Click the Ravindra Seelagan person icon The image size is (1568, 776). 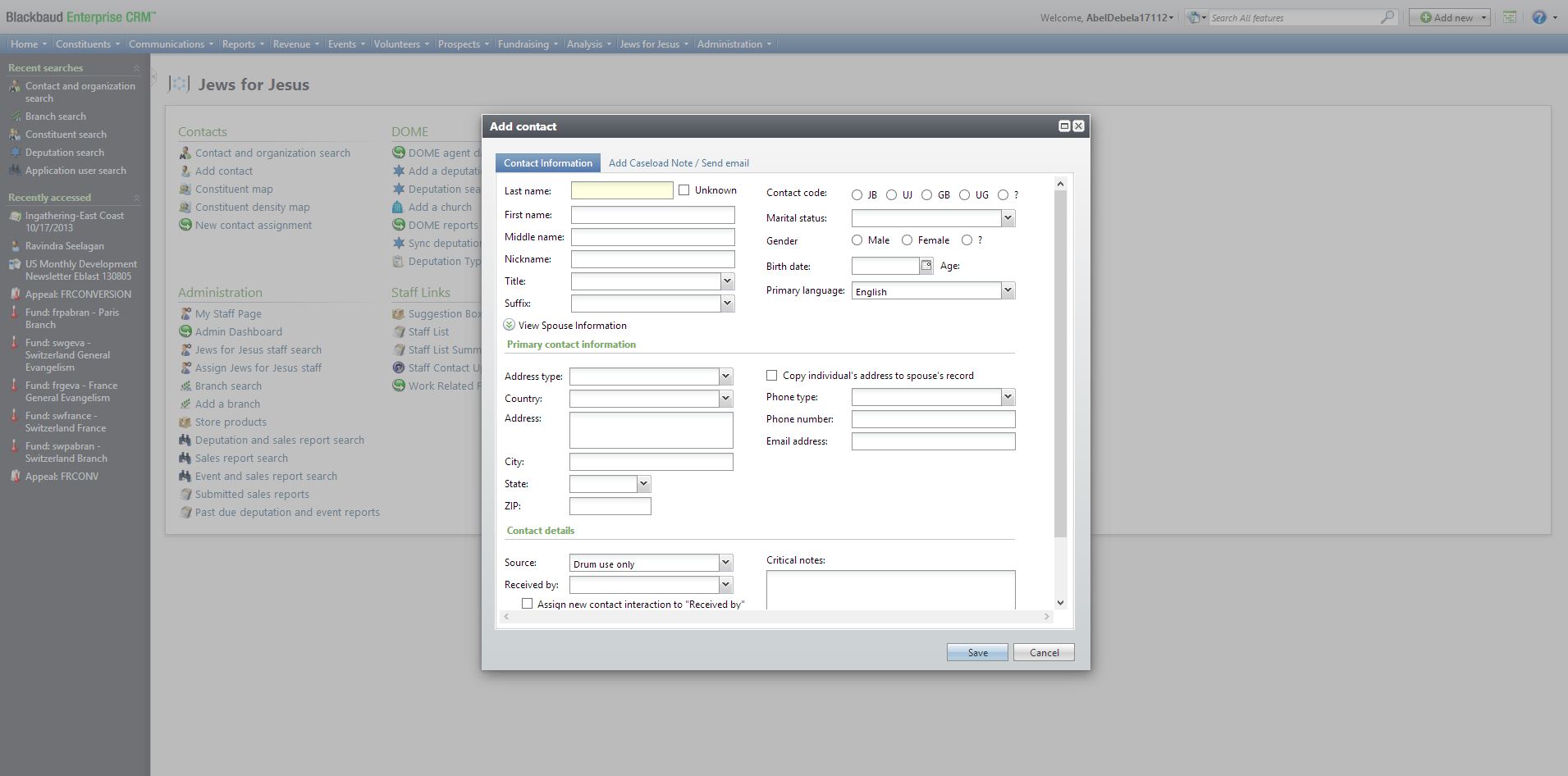click(x=15, y=245)
